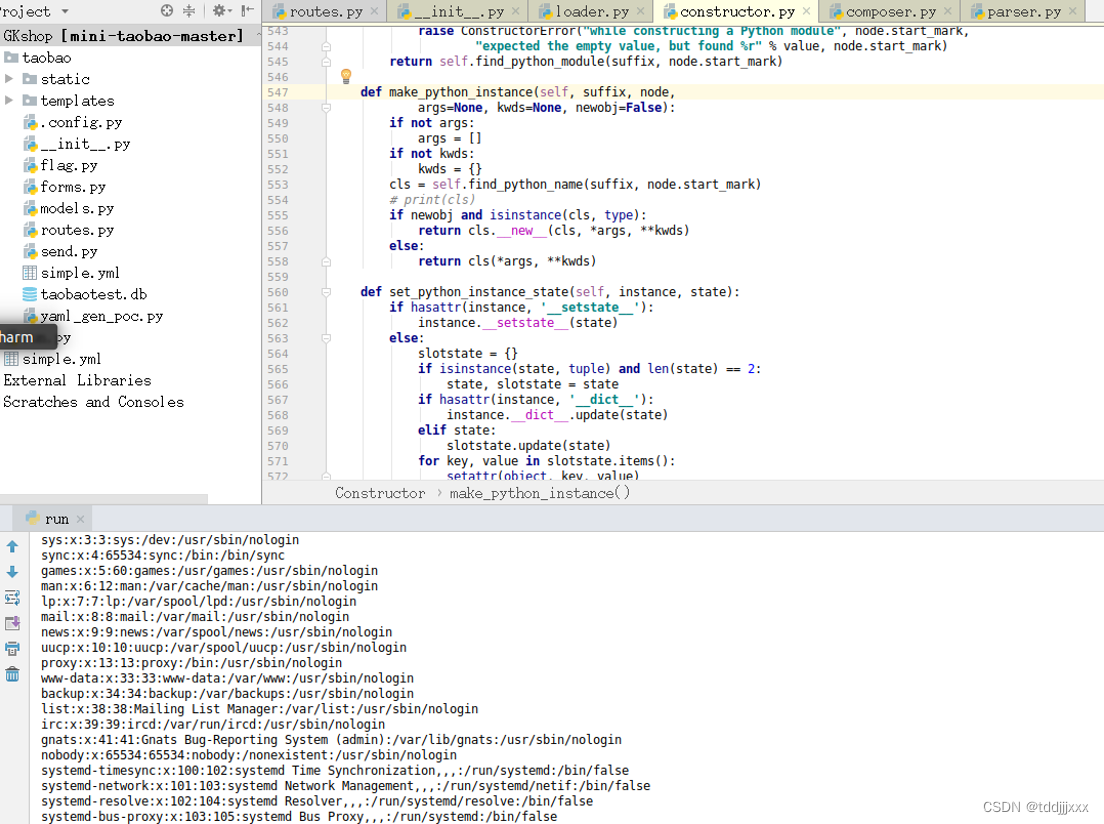Viewport: 1104px width, 824px height.
Task: Print the run console output
Action: pyautogui.click(x=13, y=649)
